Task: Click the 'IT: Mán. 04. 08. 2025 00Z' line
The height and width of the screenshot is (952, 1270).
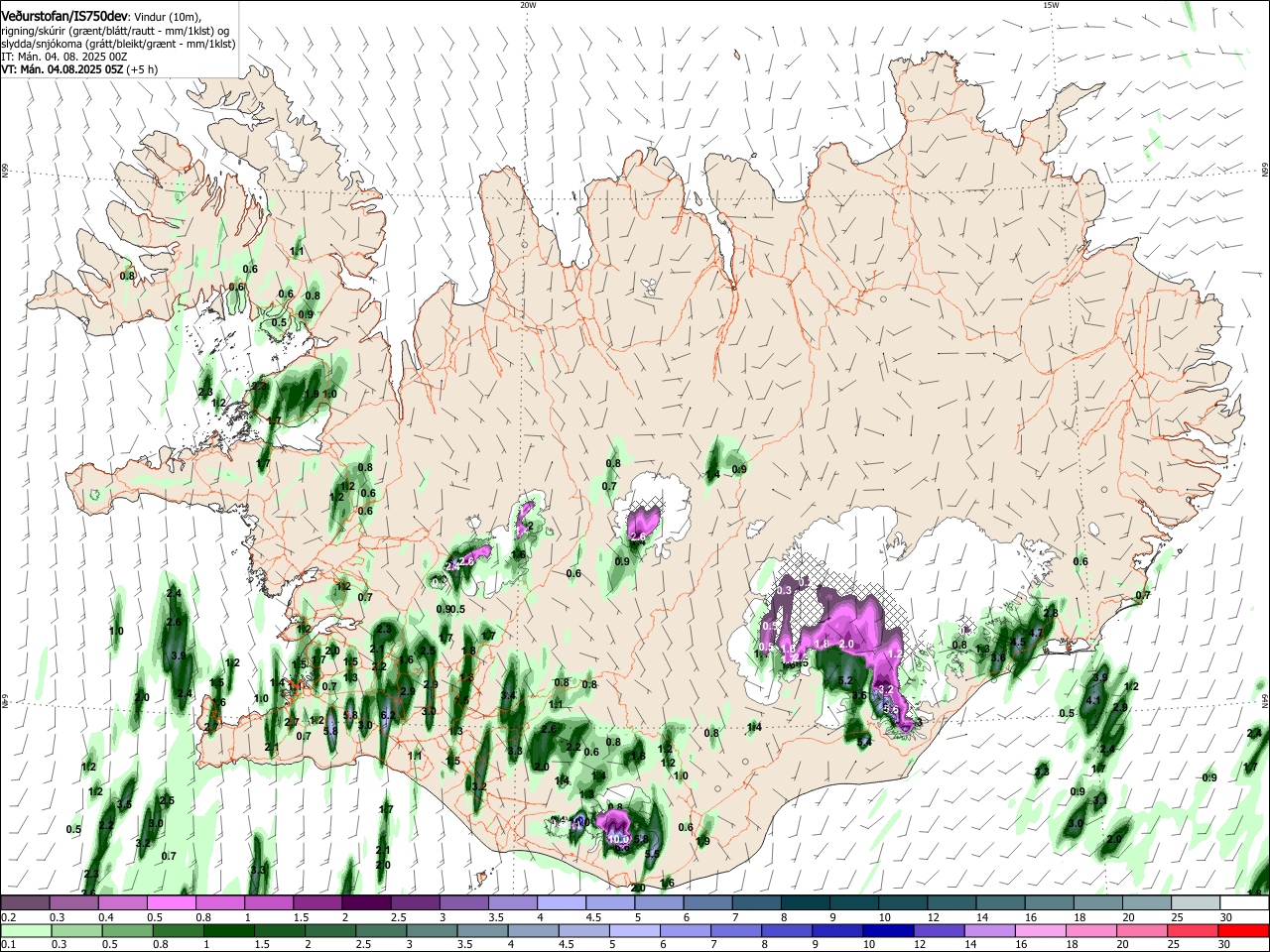Action: [x=64, y=57]
